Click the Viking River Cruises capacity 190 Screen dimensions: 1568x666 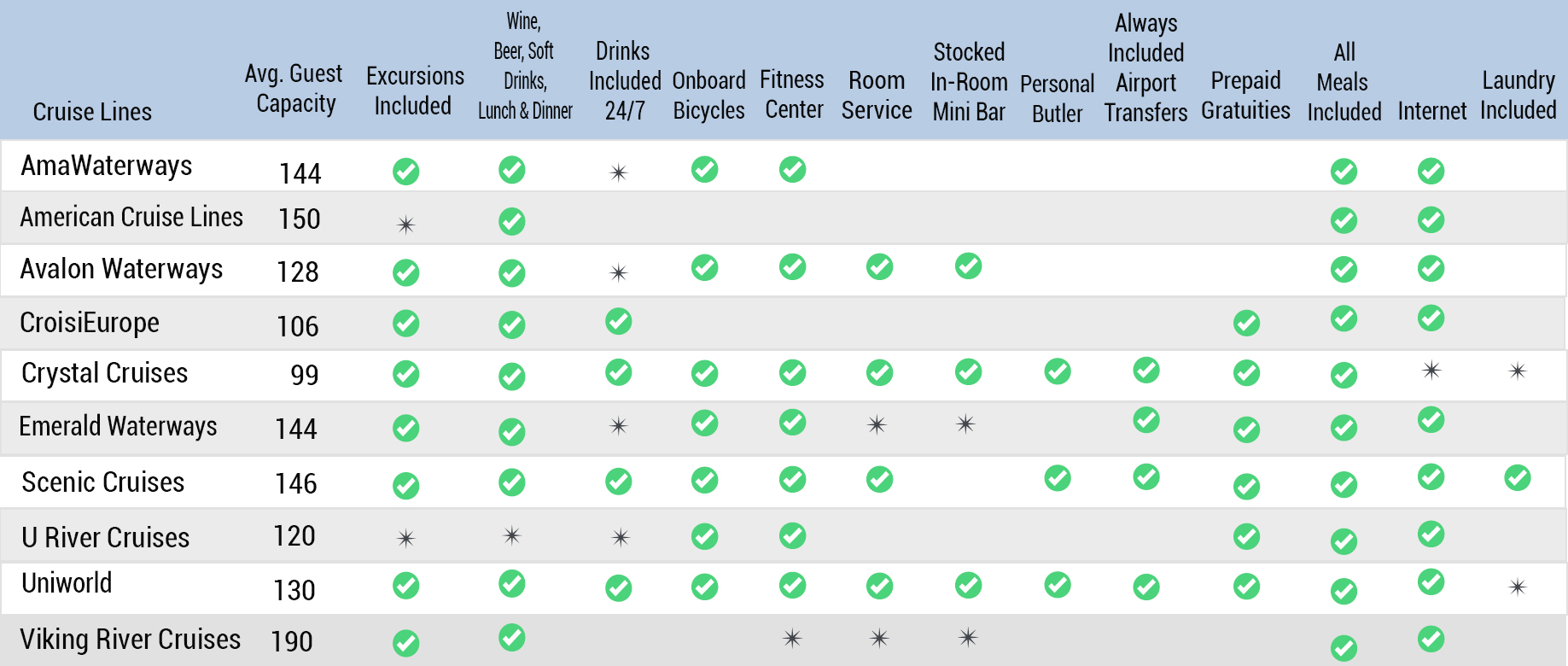coord(292,641)
